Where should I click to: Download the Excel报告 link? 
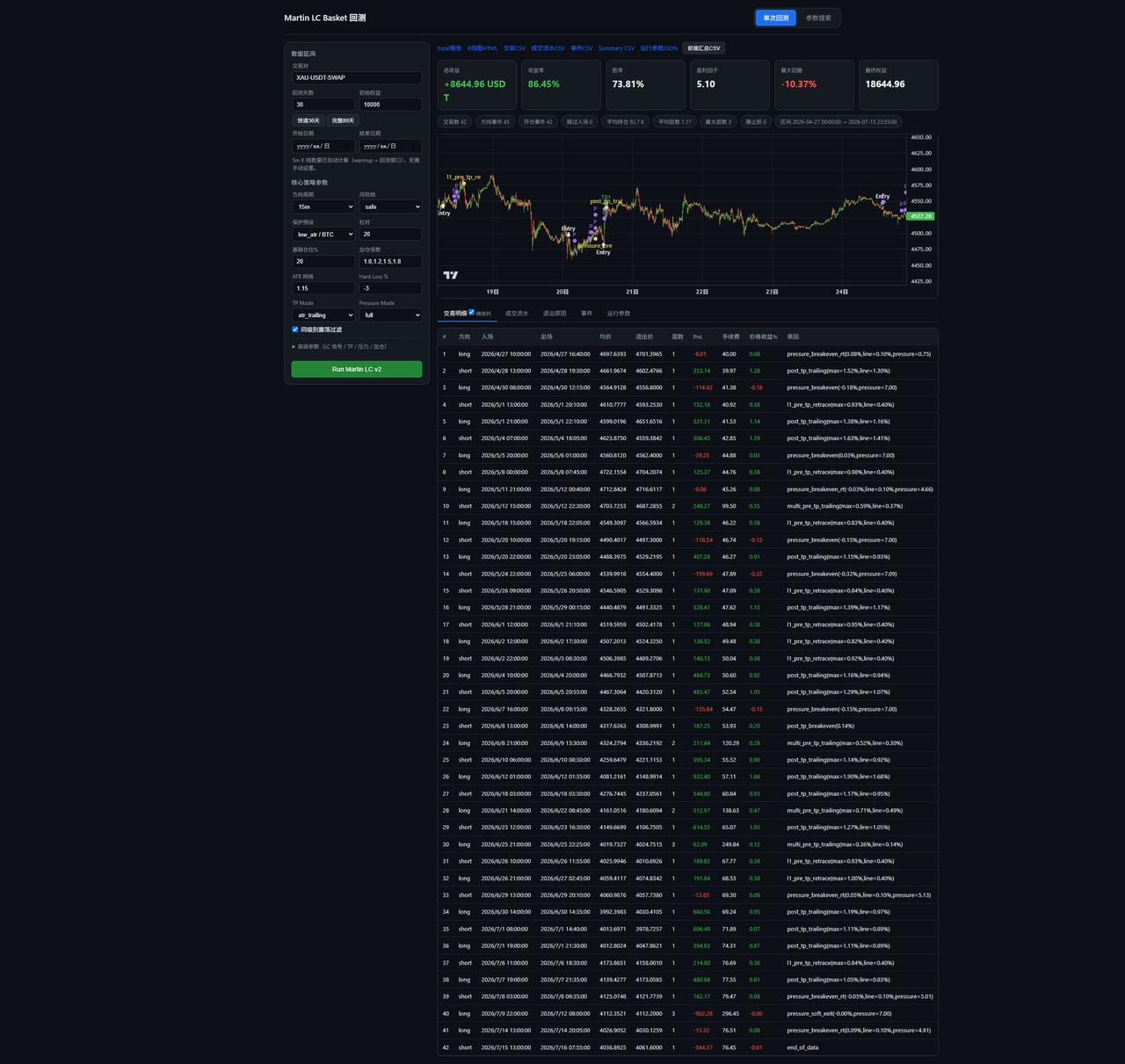(x=449, y=48)
